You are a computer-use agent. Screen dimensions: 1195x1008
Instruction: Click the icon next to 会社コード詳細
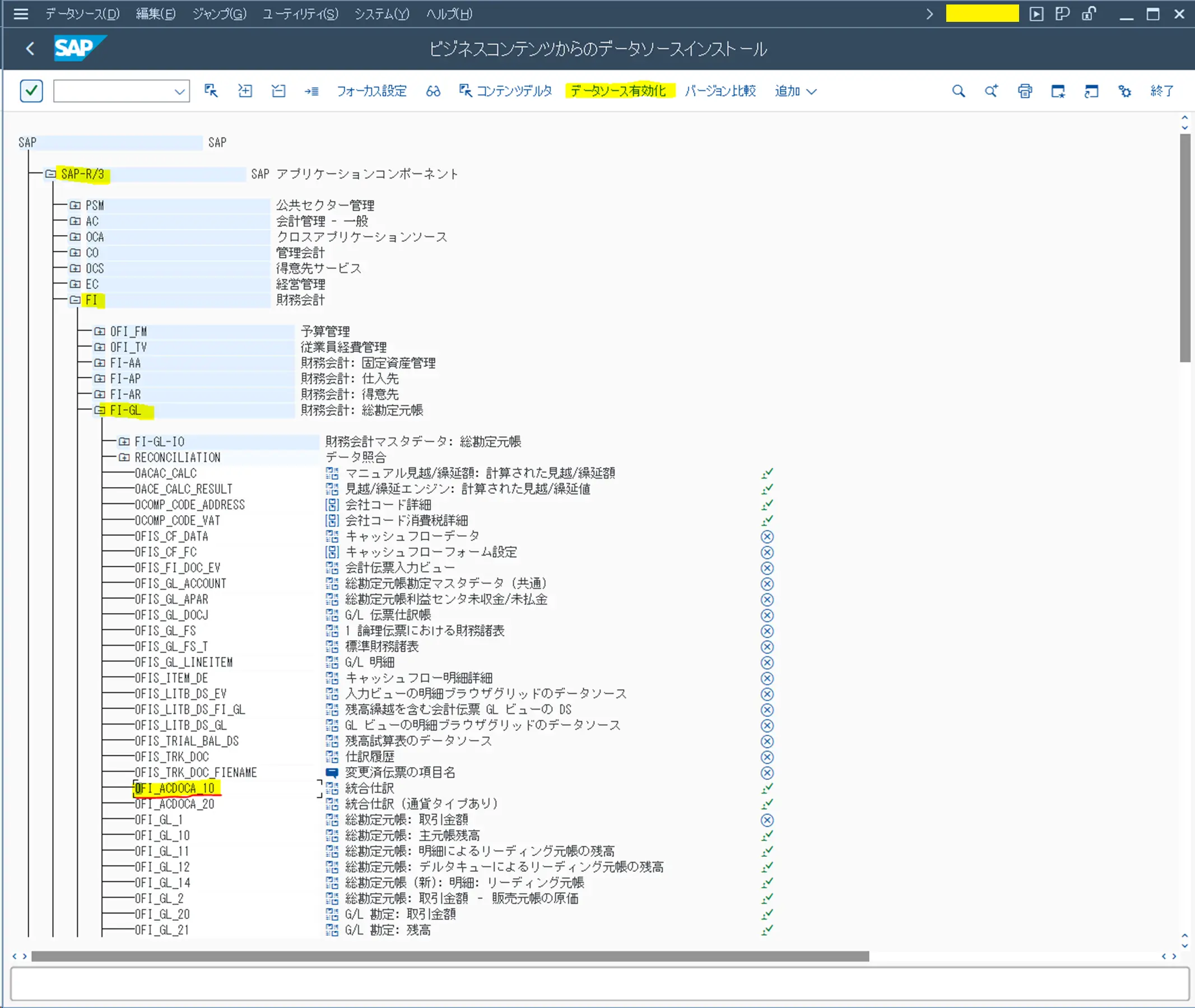[x=332, y=505]
